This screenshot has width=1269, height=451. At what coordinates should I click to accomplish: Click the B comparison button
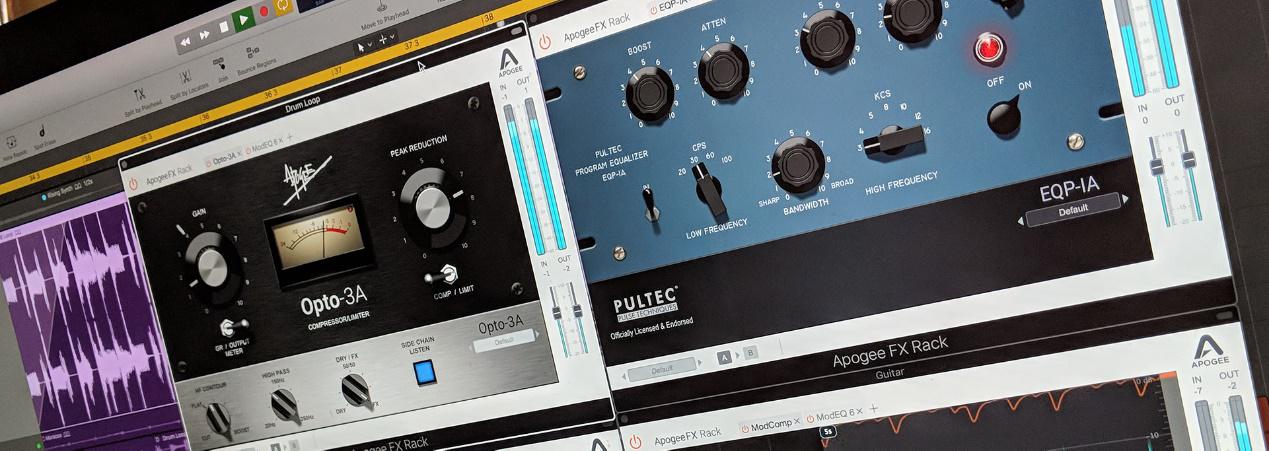749,352
